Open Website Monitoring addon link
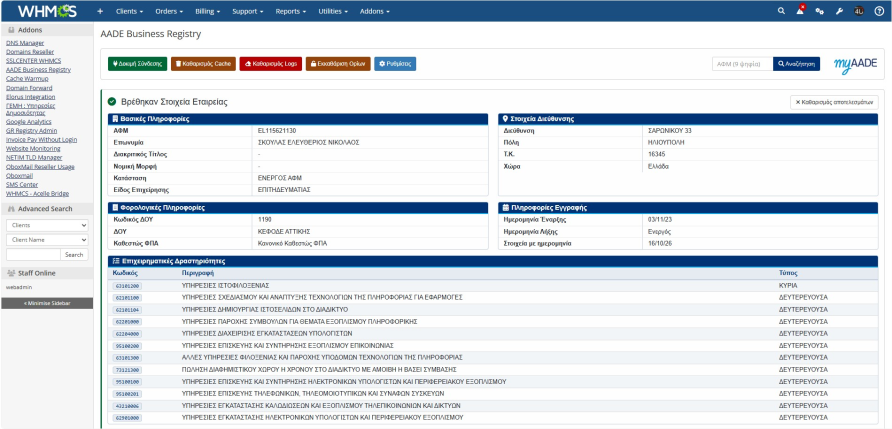This screenshot has width=892, height=429. point(33,148)
